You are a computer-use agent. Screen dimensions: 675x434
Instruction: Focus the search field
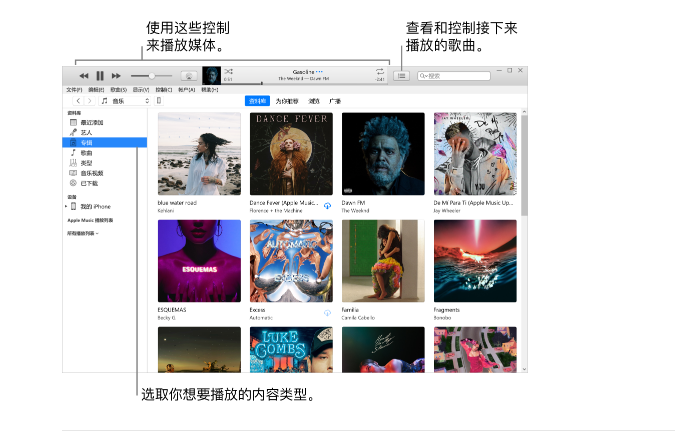tap(454, 76)
